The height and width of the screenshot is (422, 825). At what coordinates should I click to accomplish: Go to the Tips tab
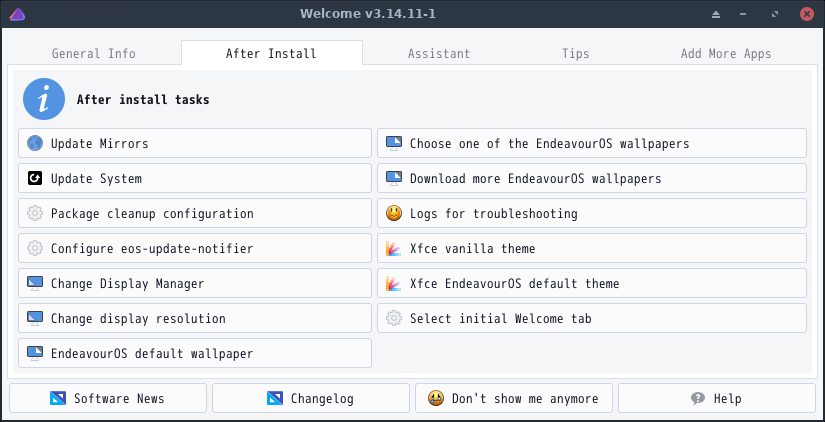576,53
